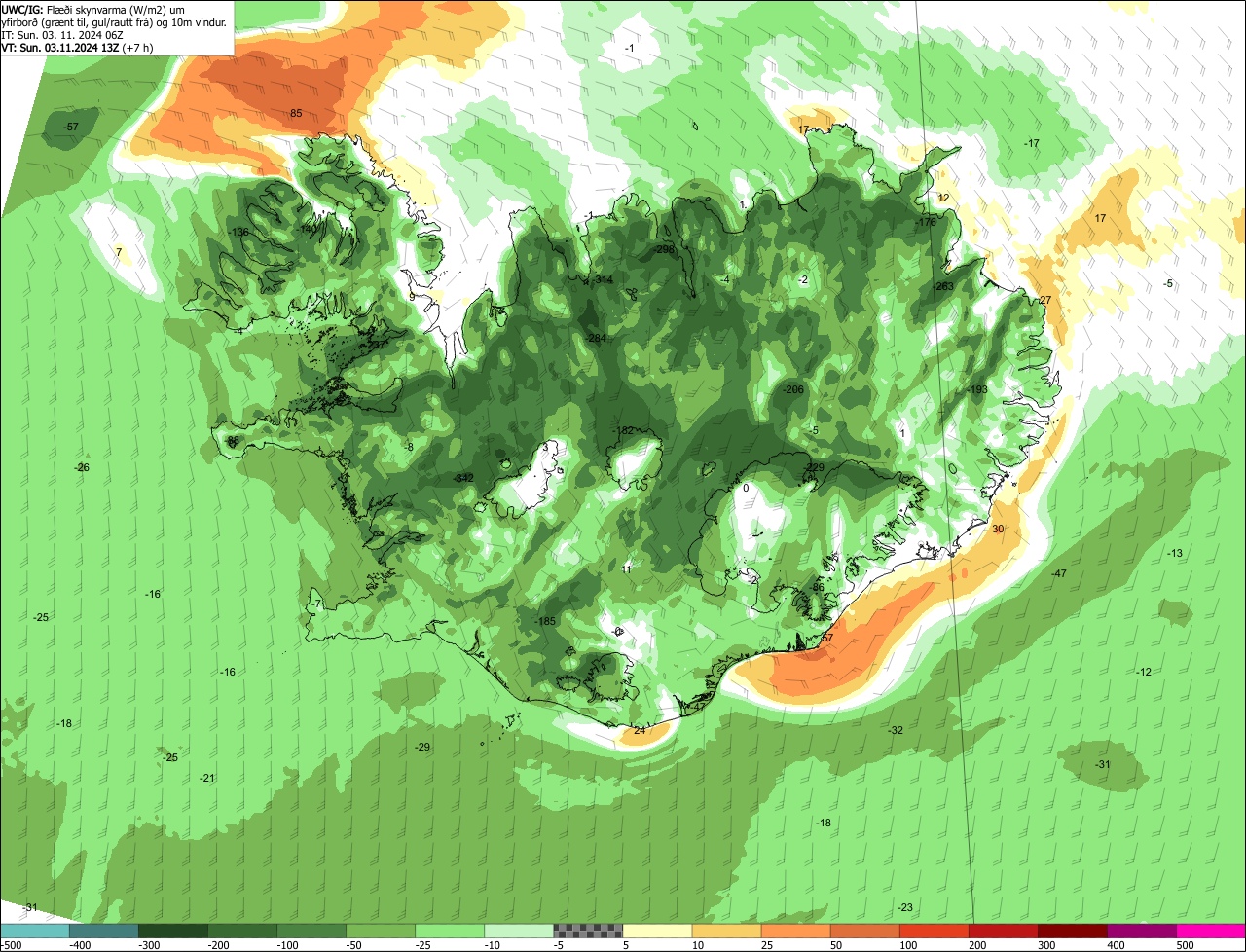Image resolution: width=1246 pixels, height=952 pixels.
Task: Select the flux value '136' in the Westfjords
Action: click(240, 233)
